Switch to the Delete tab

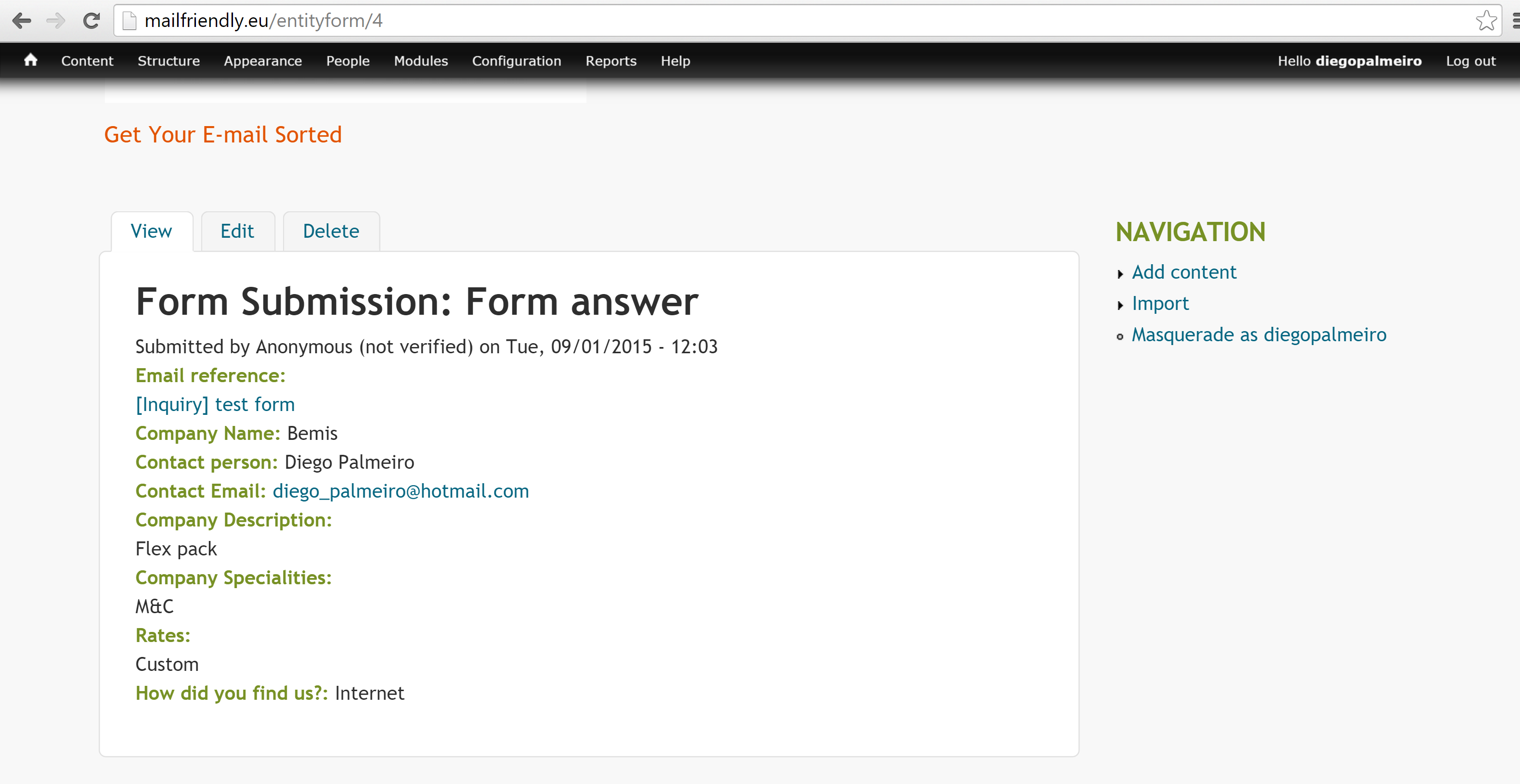pos(330,231)
